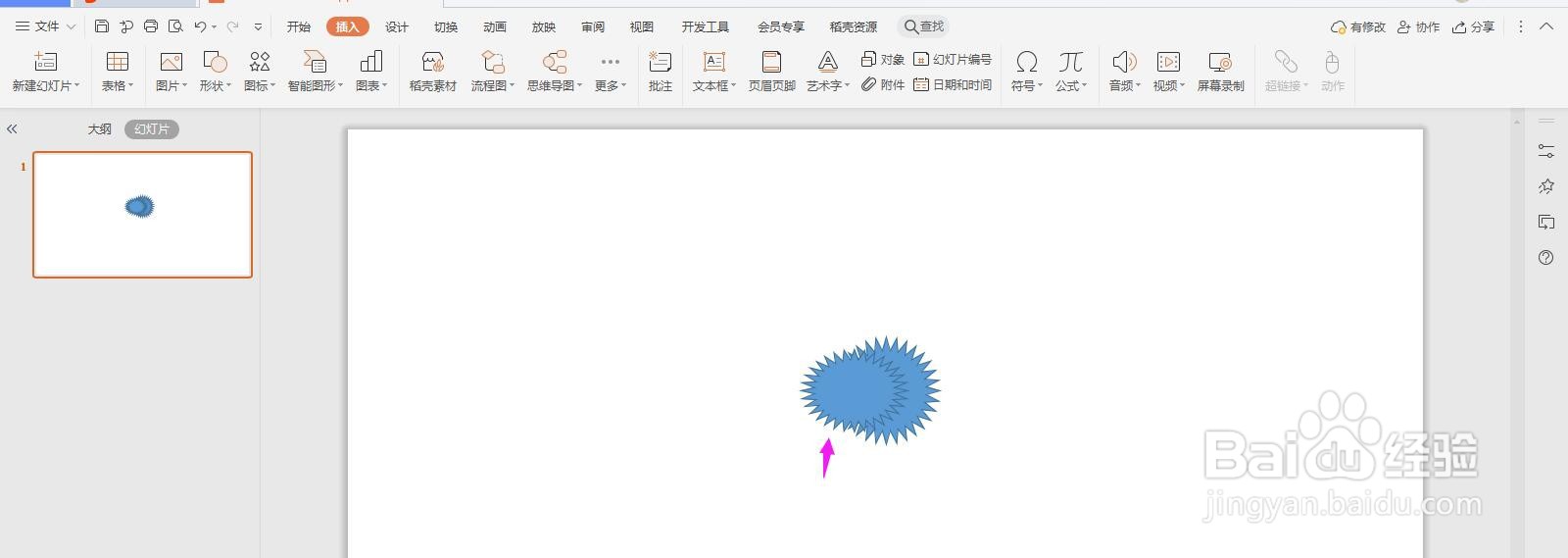Open the Home (开始) tab
Image resolution: width=1568 pixels, height=558 pixels.
(299, 27)
